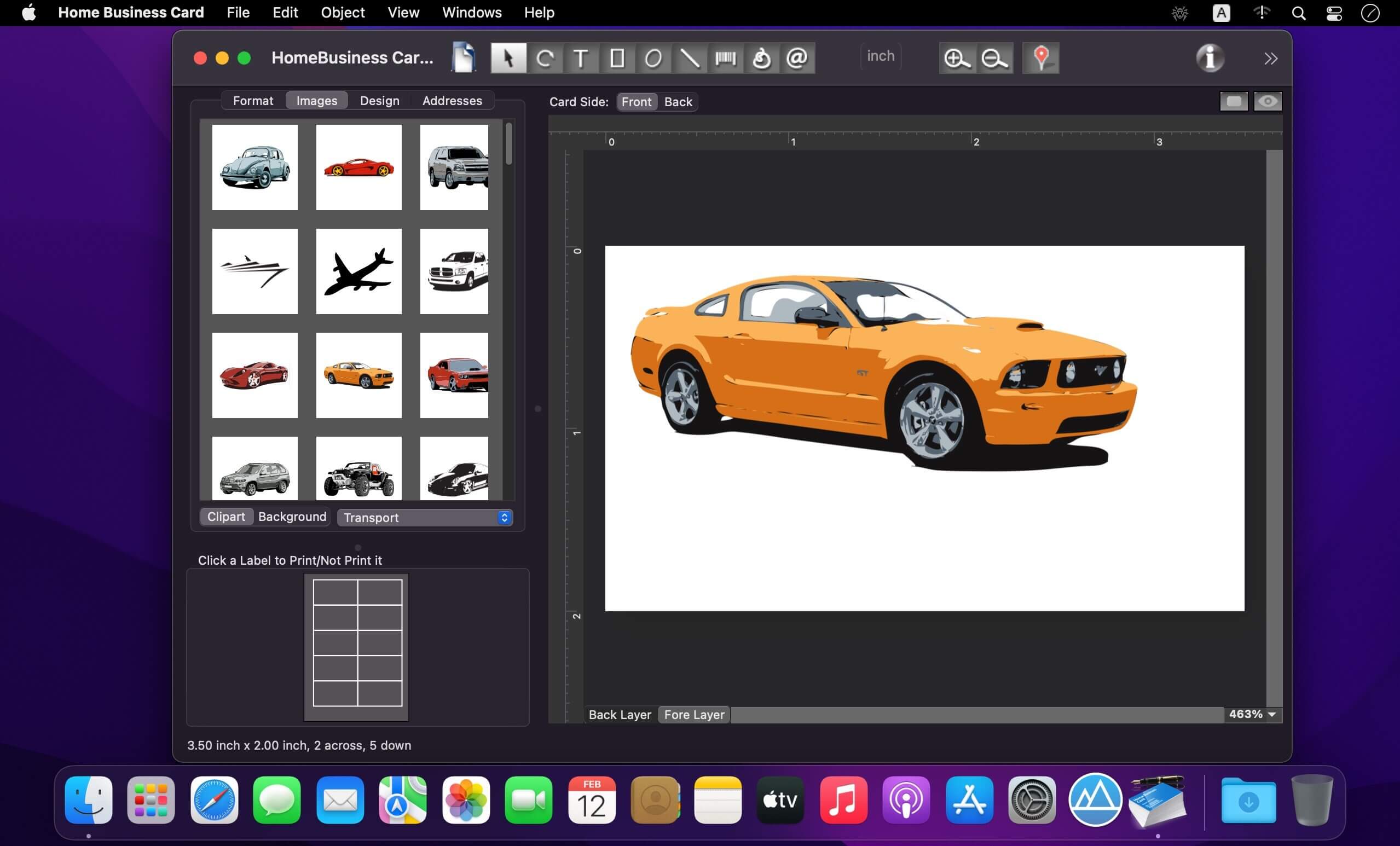The height and width of the screenshot is (846, 1400).
Task: Select the Fore Layer
Action: coord(695,715)
